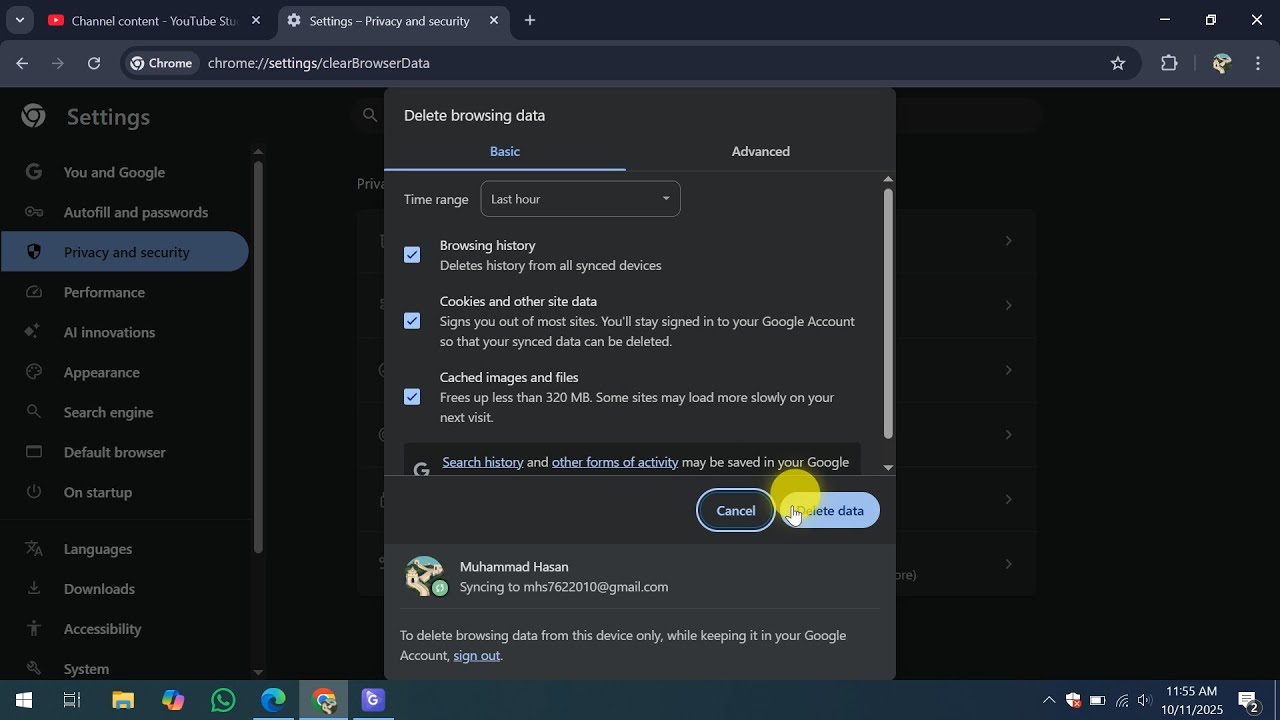Bookmark this page with the star icon

1118,63
